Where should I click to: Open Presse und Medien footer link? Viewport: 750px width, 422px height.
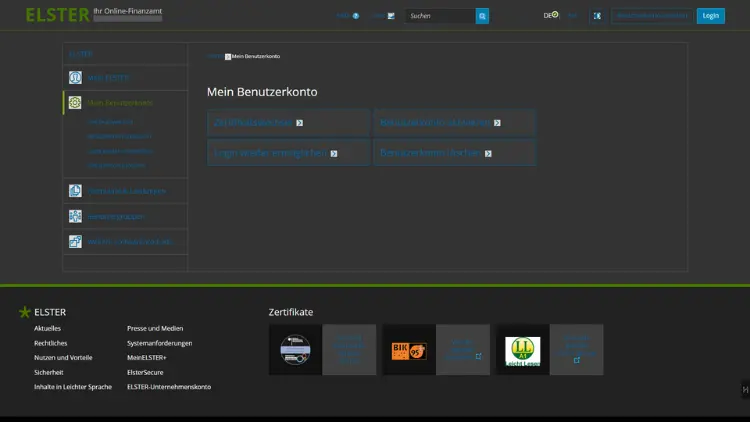click(155, 328)
